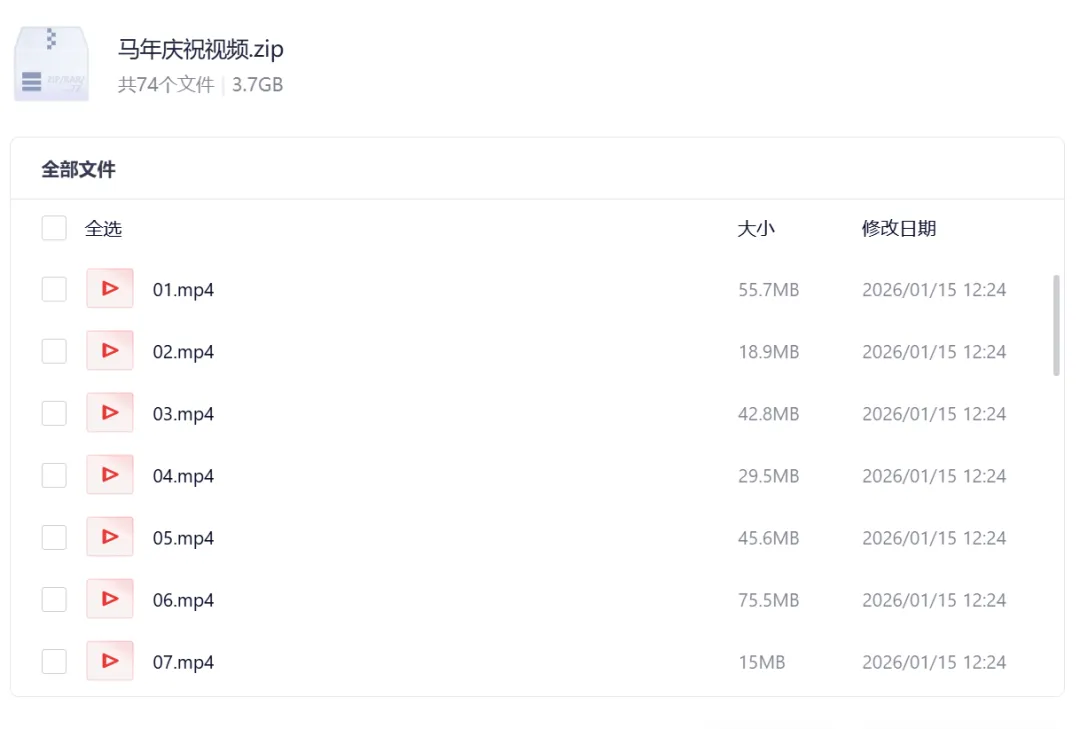
Task: Open the 05.mp4 file name
Action: click(183, 538)
